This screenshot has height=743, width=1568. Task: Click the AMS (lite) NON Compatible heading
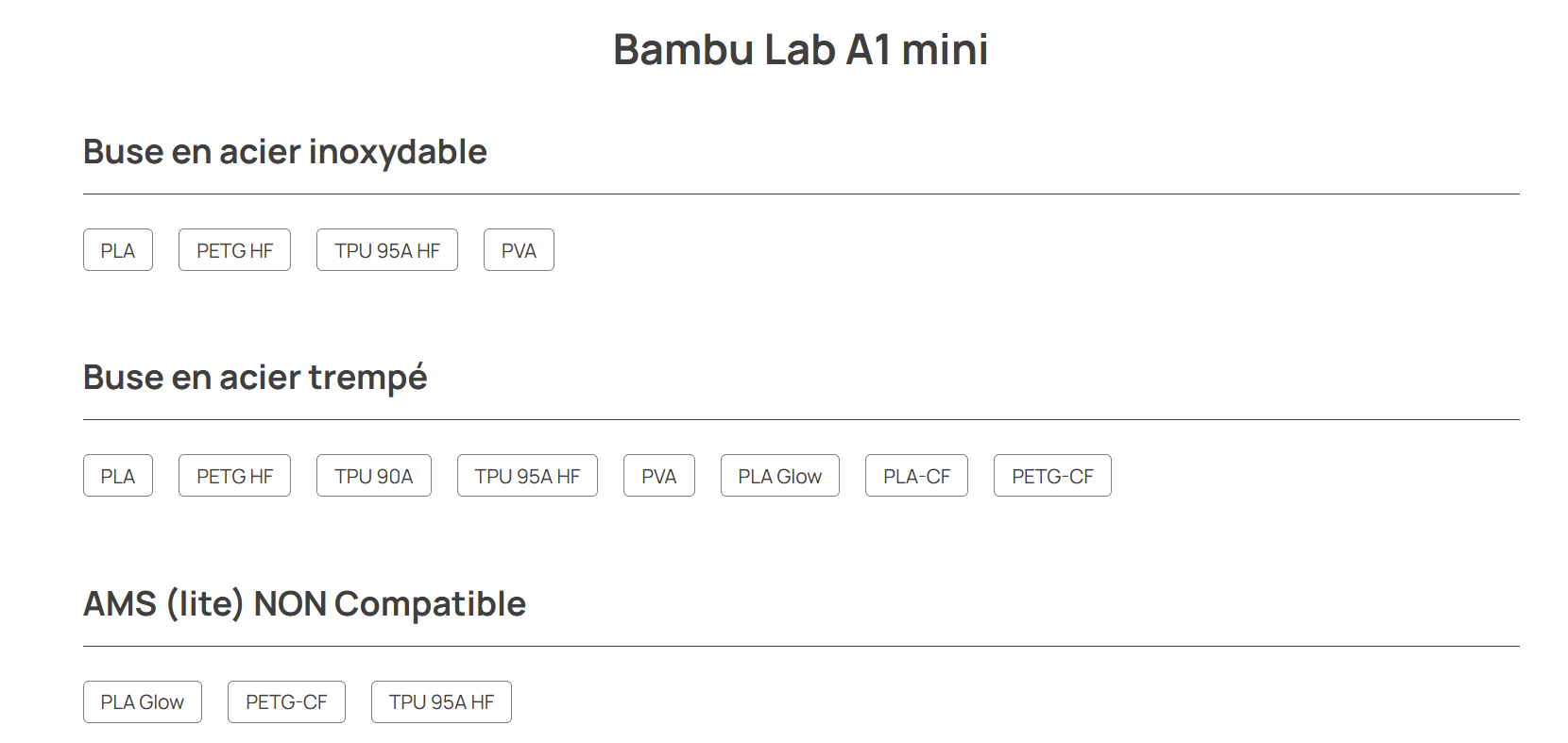tap(304, 603)
